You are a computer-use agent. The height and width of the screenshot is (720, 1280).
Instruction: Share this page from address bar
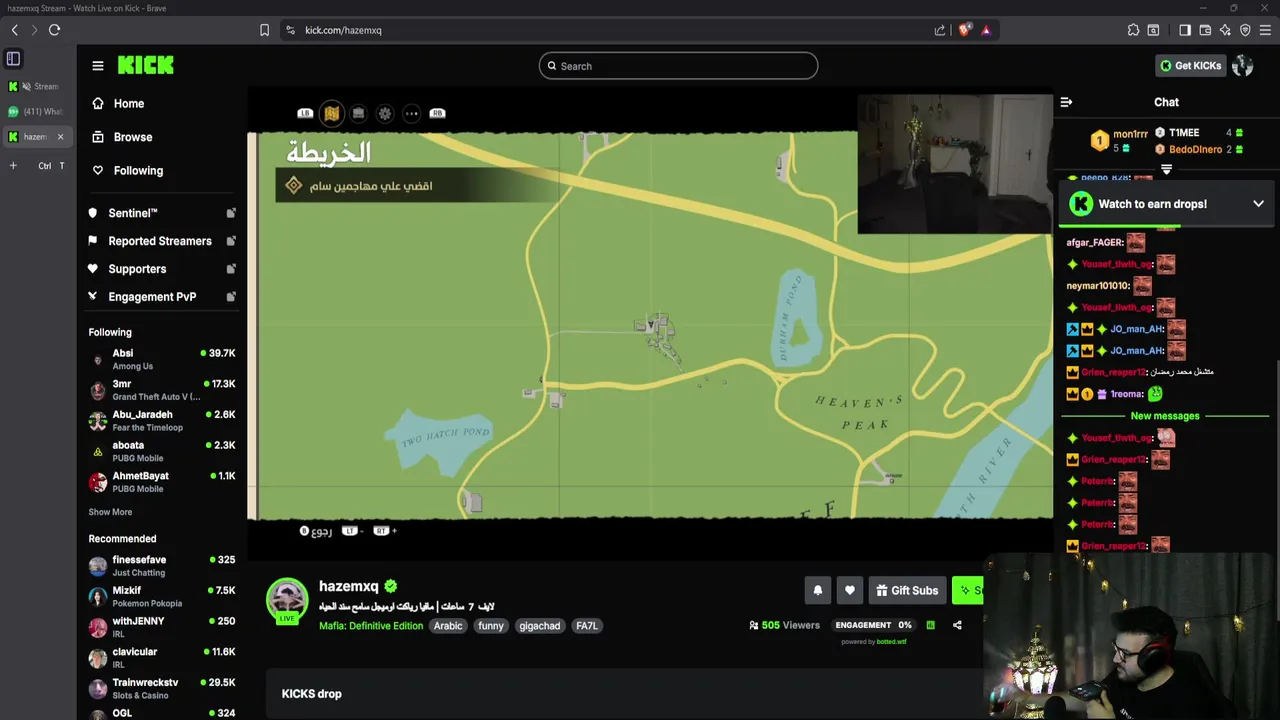(x=940, y=30)
